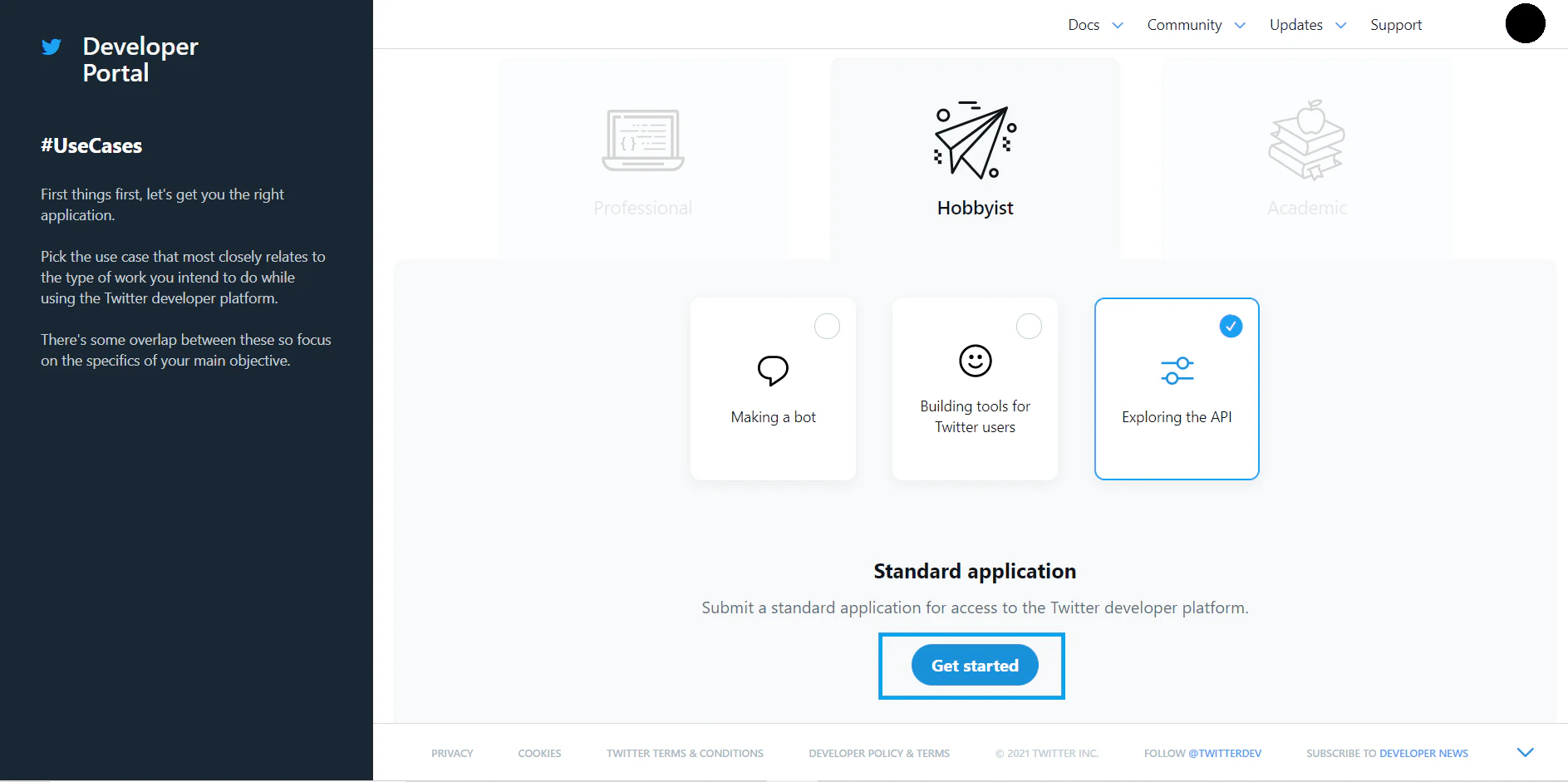This screenshot has width=1568, height=782.
Task: Click the '© 2021 Twitter Inc.' text
Action: [x=1047, y=753]
